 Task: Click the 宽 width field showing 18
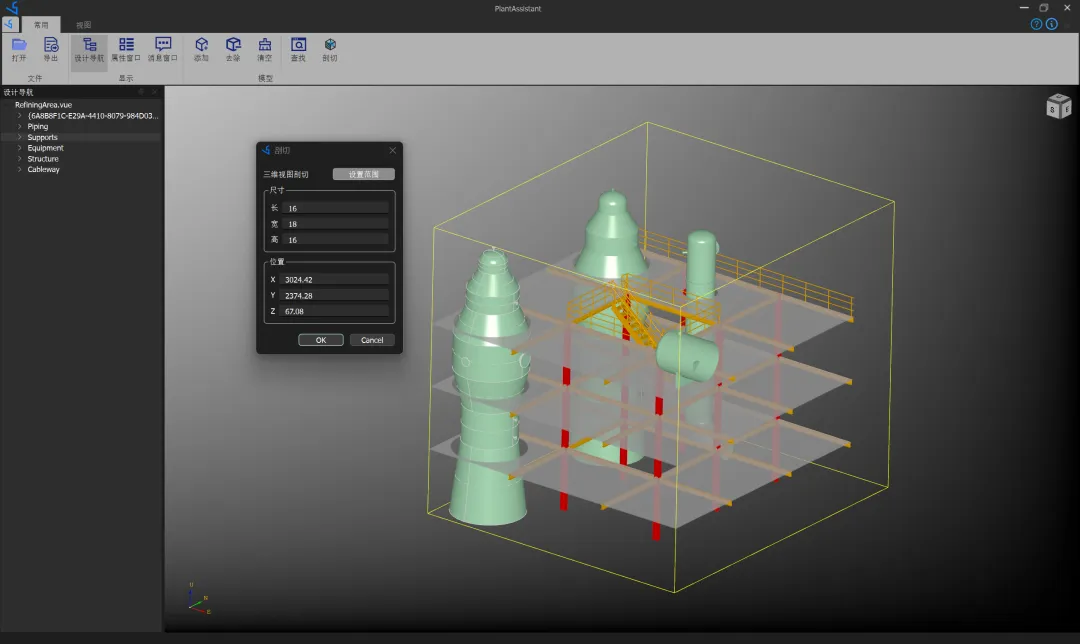(335, 224)
